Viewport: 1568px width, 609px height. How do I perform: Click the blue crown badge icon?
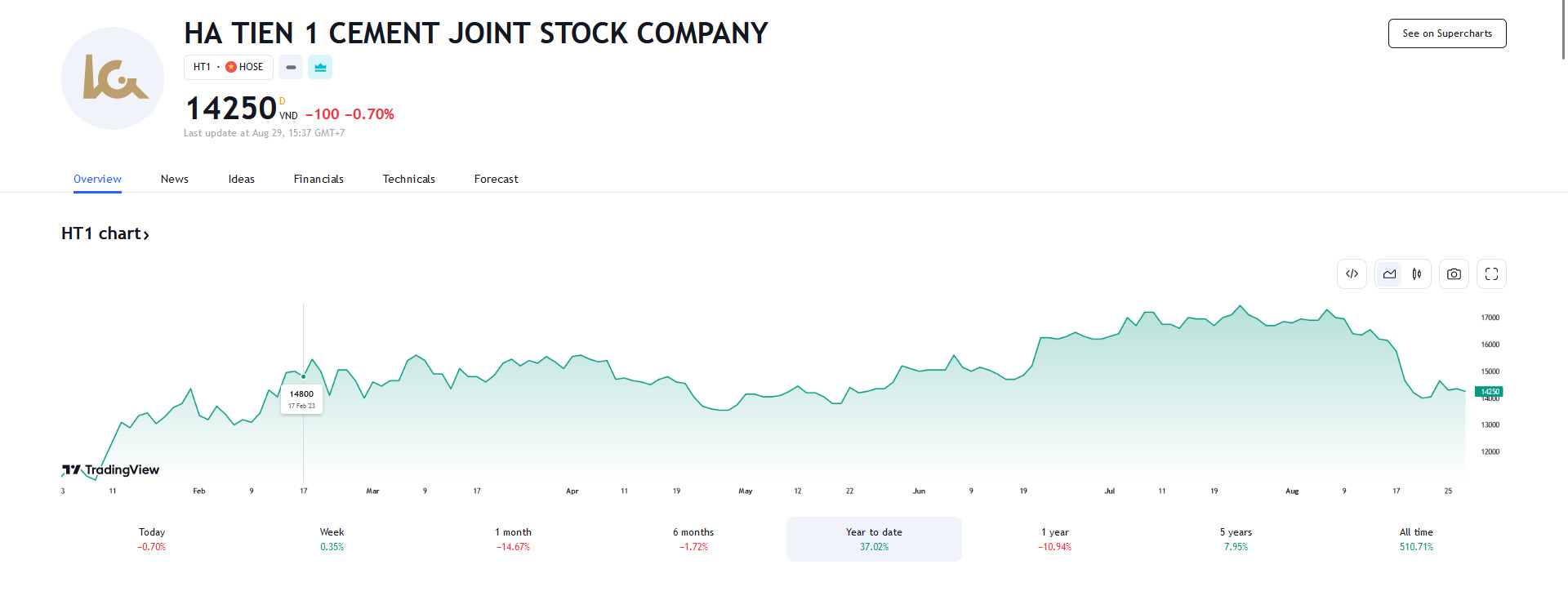tap(320, 67)
